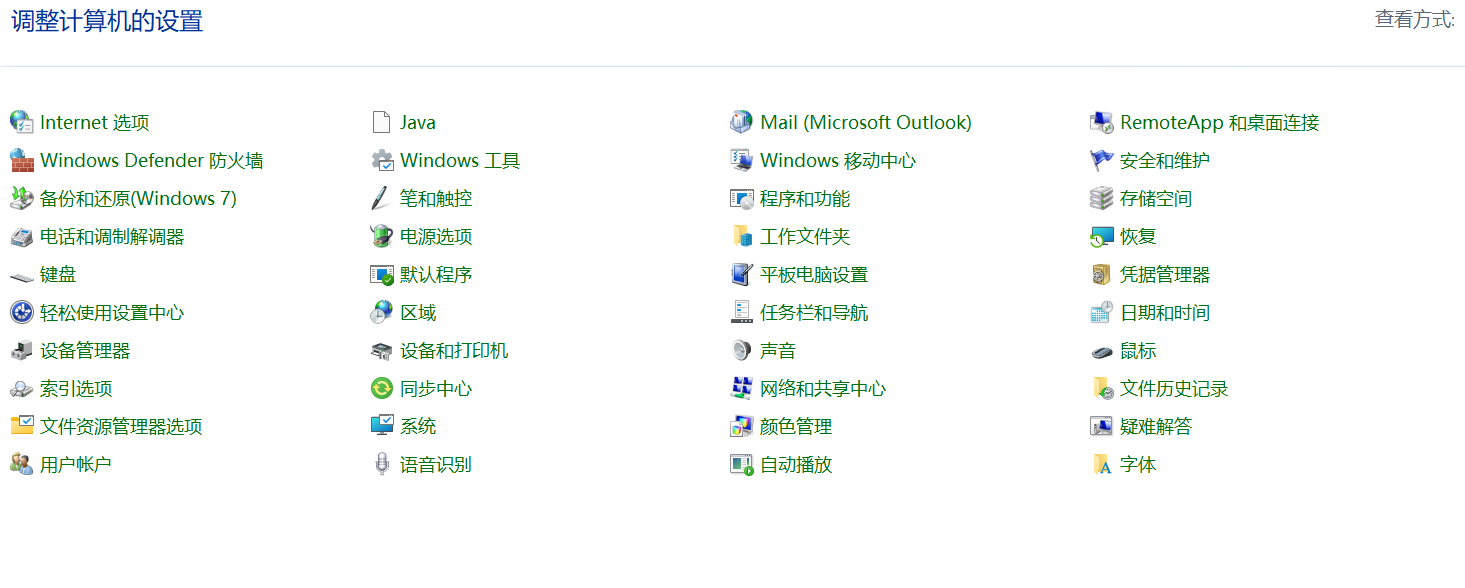Open the 电源选项 link
Image resolution: width=1465 pixels, height=588 pixels.
436,236
